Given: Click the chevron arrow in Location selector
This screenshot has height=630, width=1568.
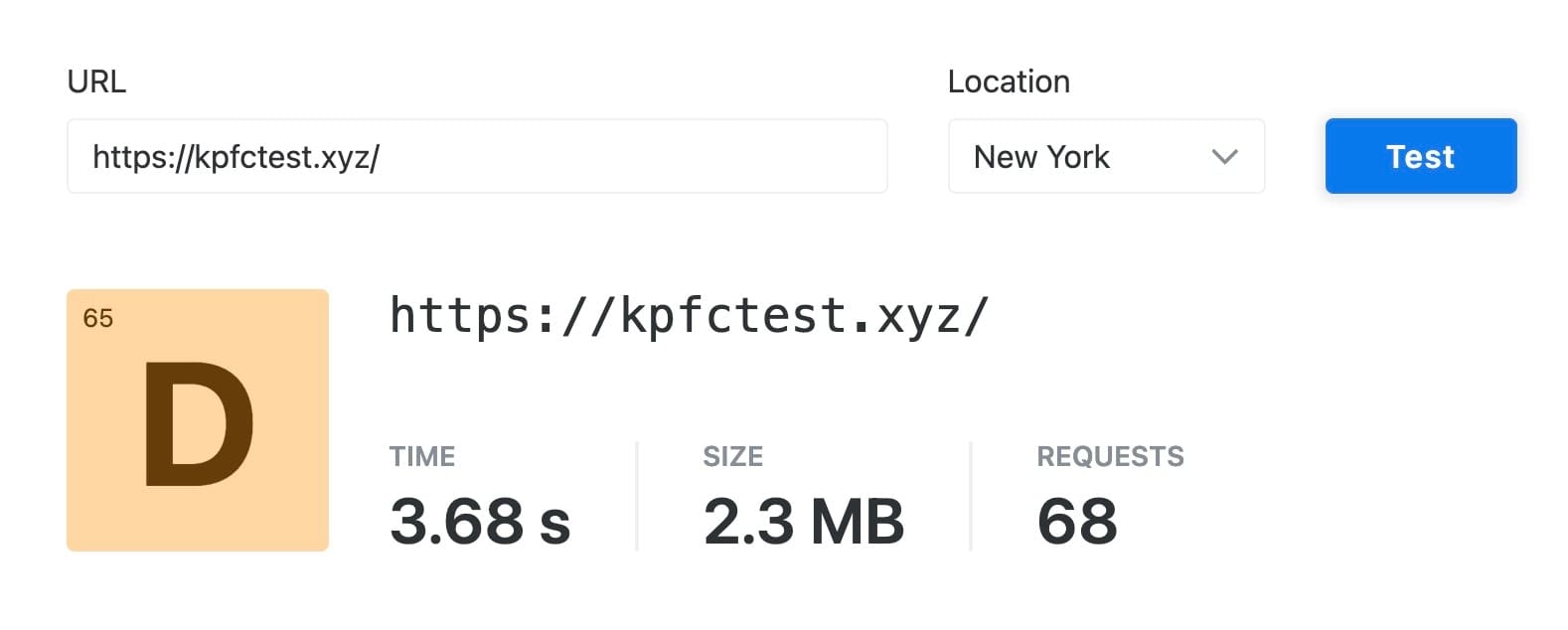Looking at the screenshot, I should coord(1224,156).
